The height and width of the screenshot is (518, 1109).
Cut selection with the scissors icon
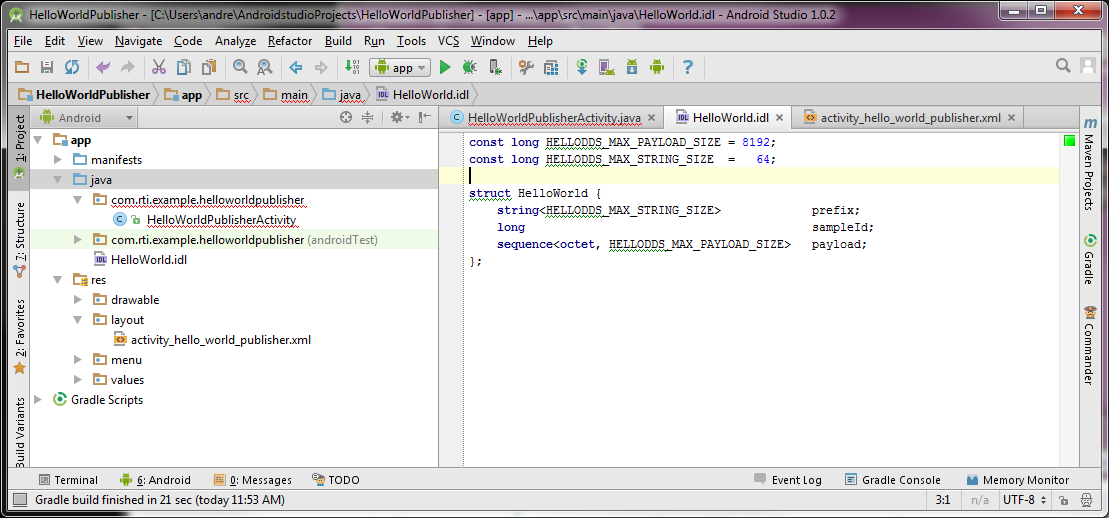click(159, 67)
